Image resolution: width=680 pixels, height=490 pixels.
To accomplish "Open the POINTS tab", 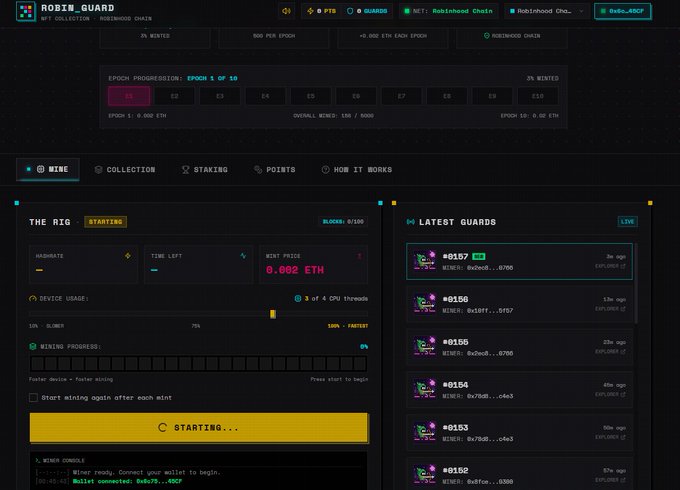I will [275, 170].
